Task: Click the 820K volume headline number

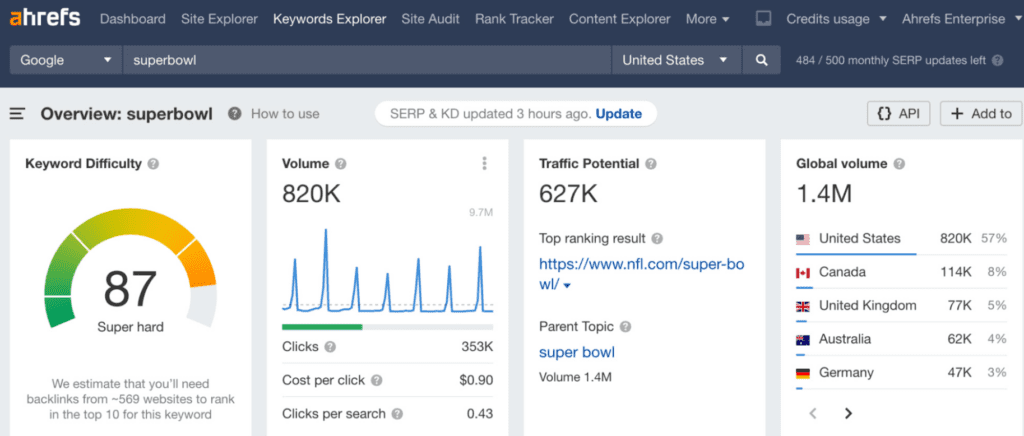Action: tap(312, 194)
